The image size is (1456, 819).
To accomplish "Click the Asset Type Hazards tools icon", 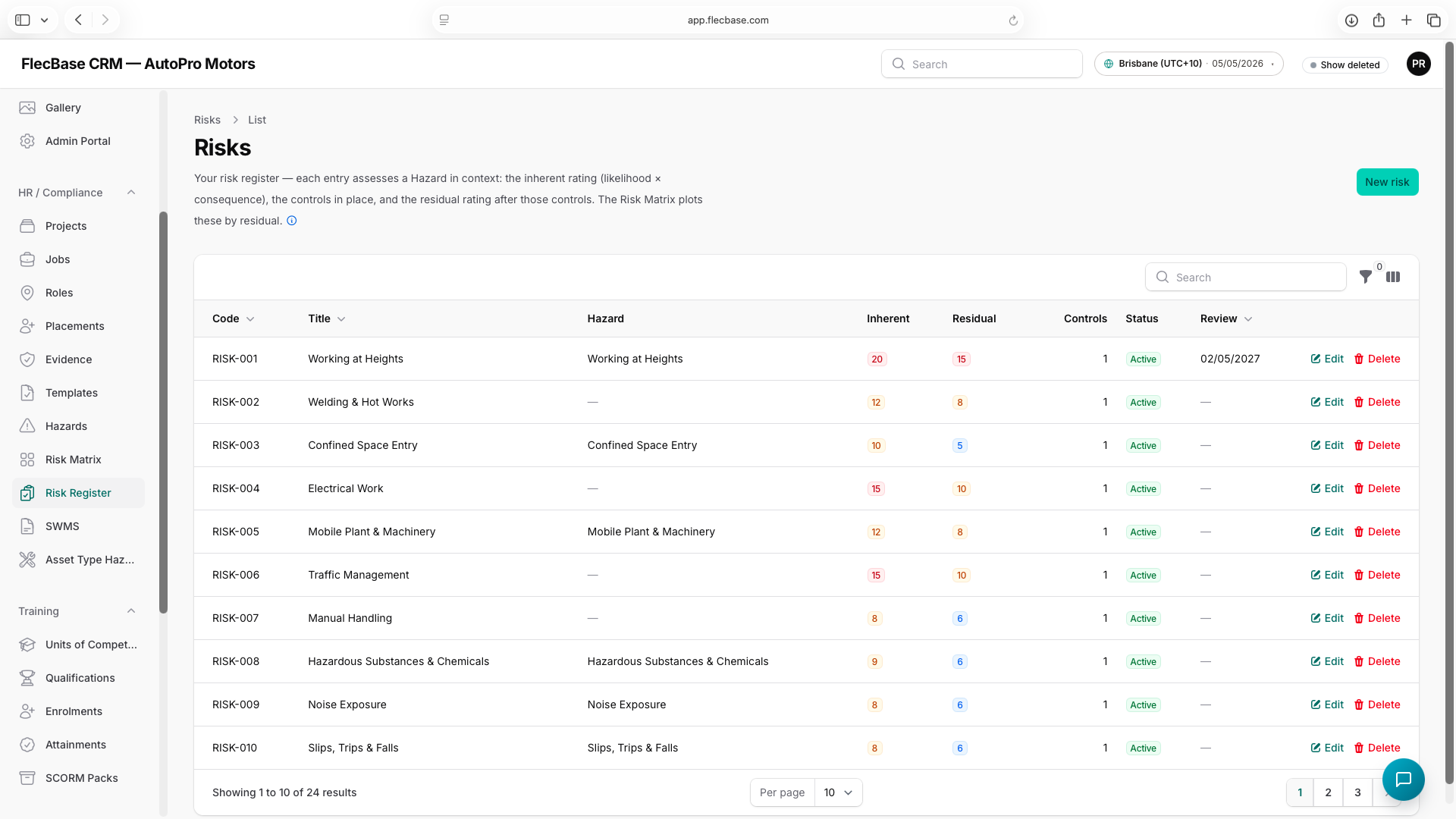I will click(27, 560).
